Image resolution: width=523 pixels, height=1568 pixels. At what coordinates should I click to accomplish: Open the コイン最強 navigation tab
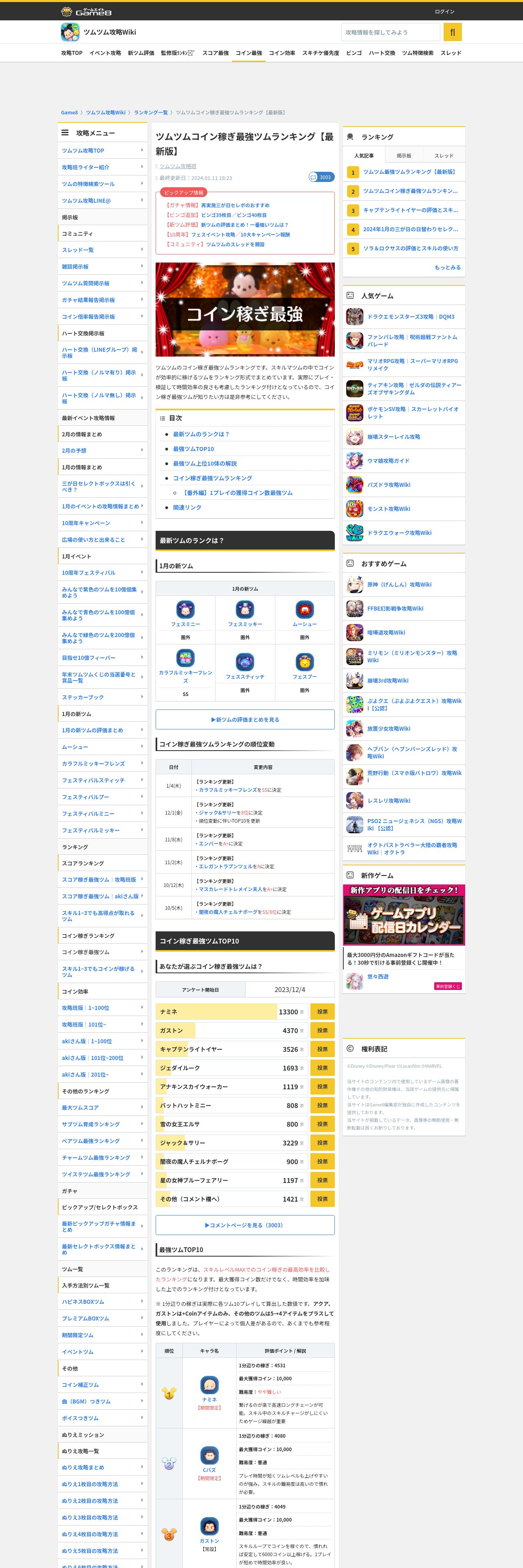click(x=248, y=53)
